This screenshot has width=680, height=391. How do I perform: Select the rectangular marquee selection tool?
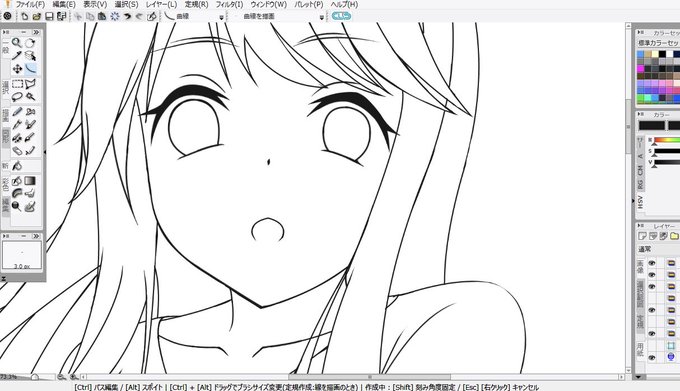tap(17, 84)
